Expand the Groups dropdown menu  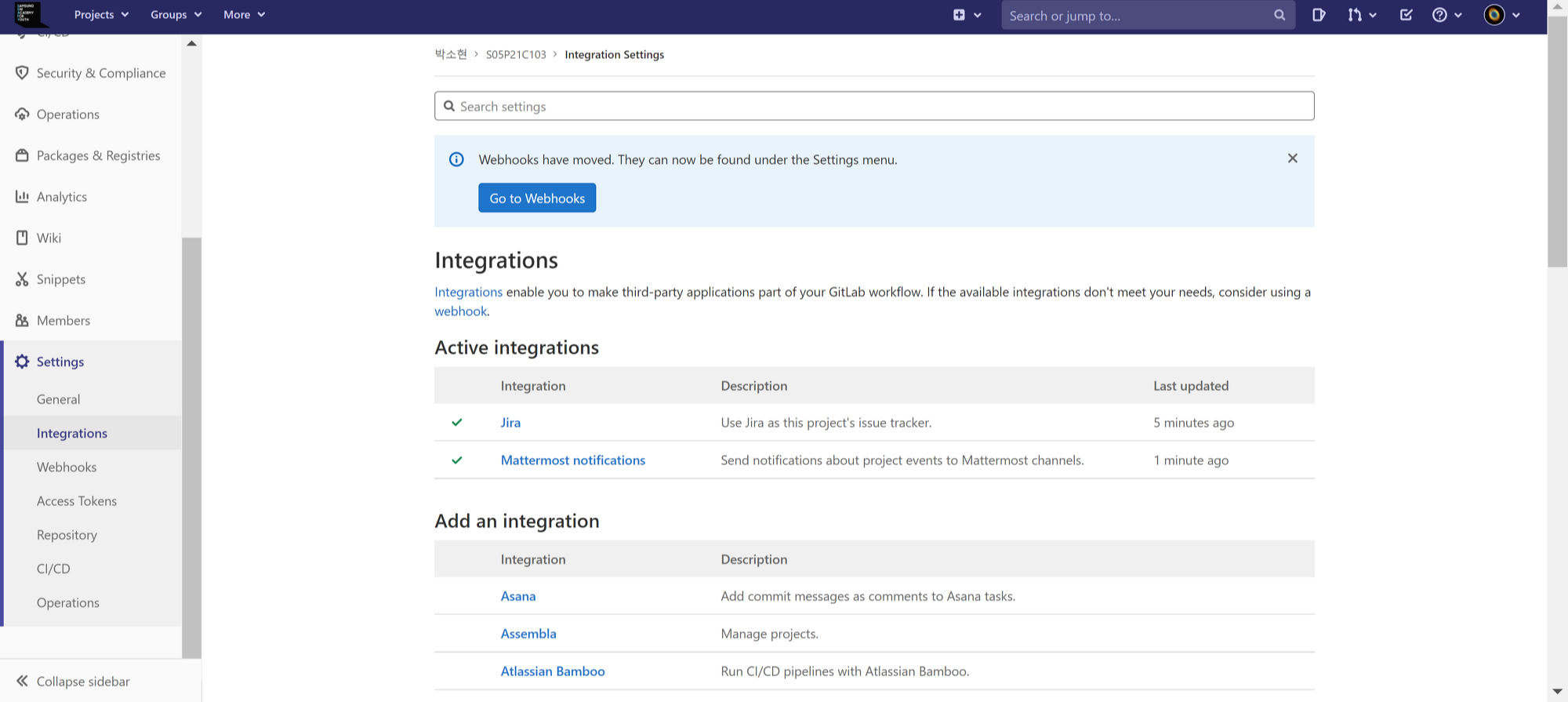point(176,15)
